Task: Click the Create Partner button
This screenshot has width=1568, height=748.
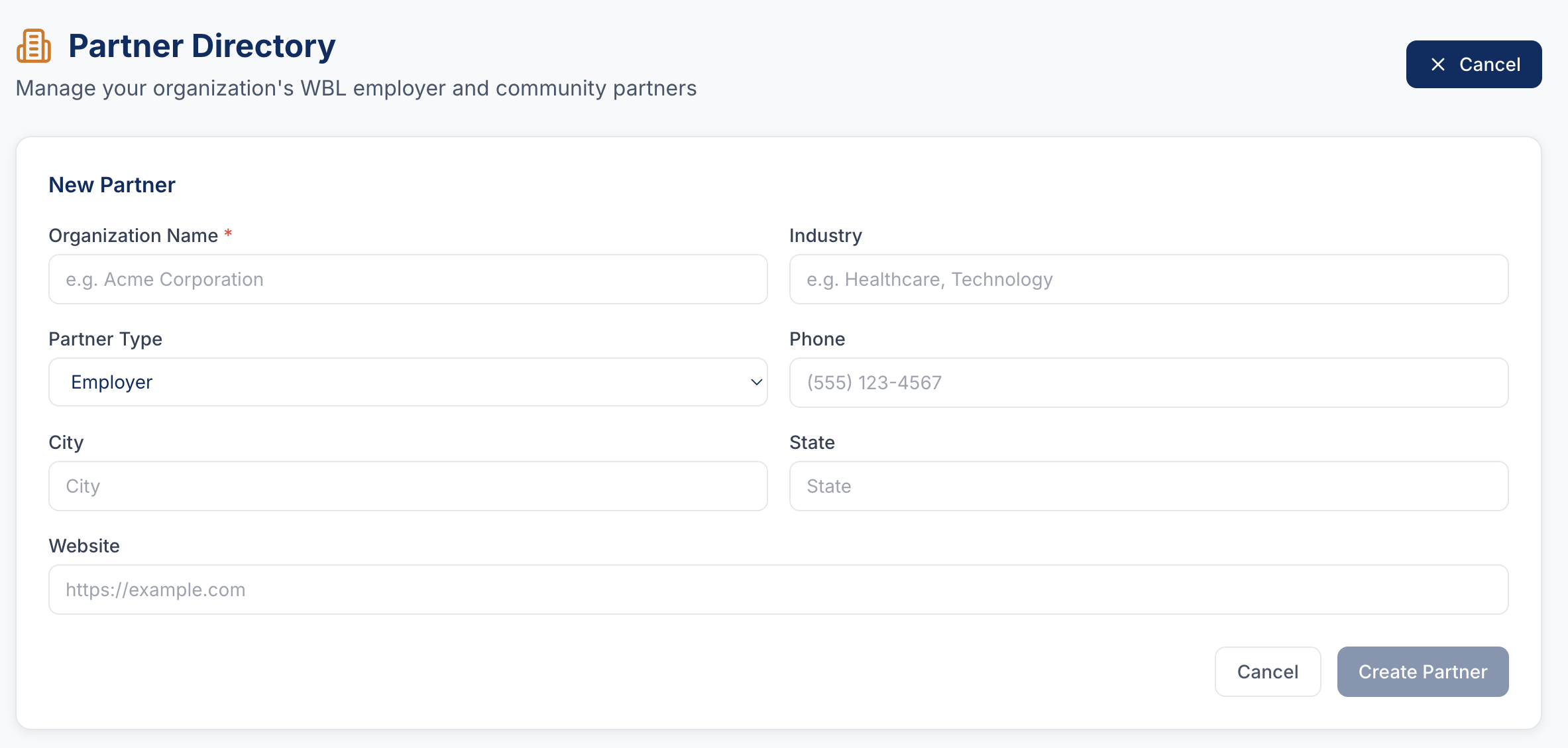Action: point(1422,671)
